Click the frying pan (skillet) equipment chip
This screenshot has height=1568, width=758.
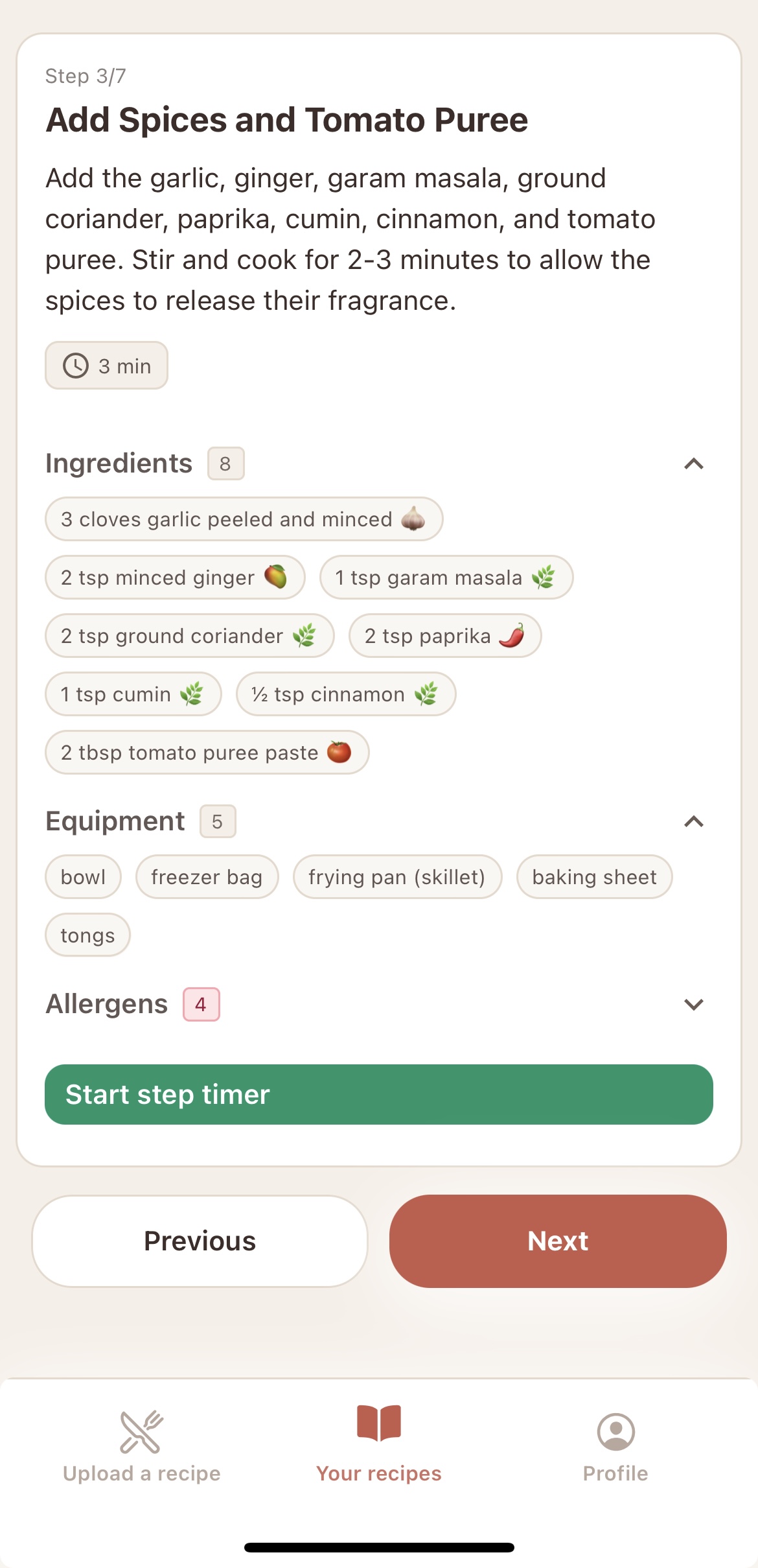(x=397, y=876)
